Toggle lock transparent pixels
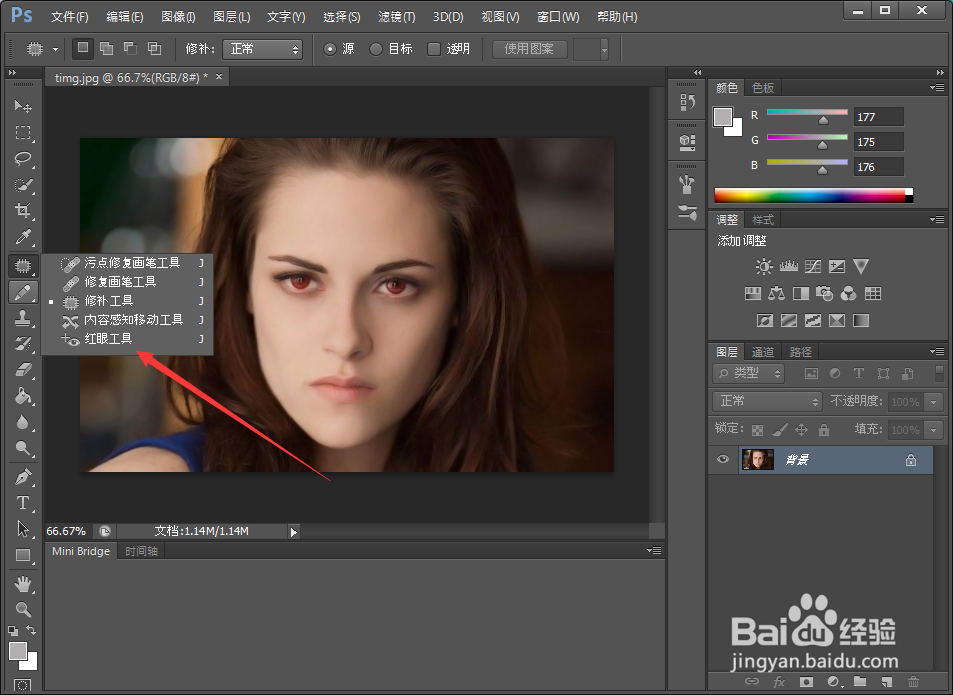 (x=757, y=430)
